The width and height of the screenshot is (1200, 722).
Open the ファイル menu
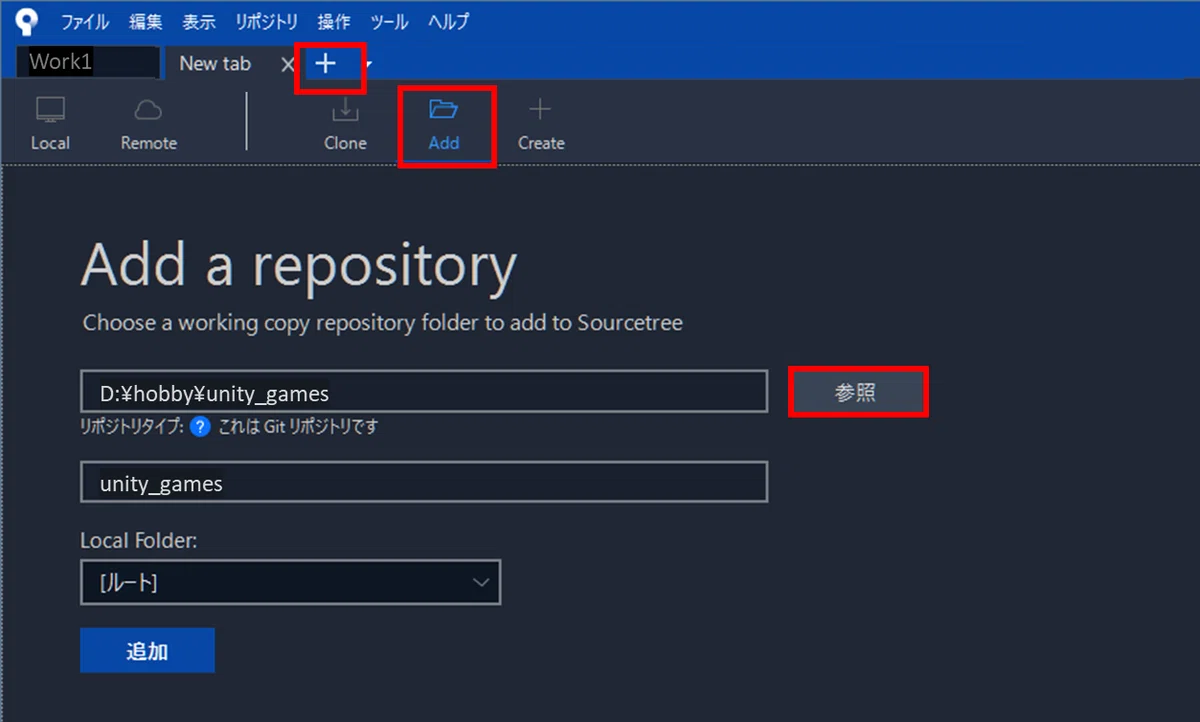(85, 21)
